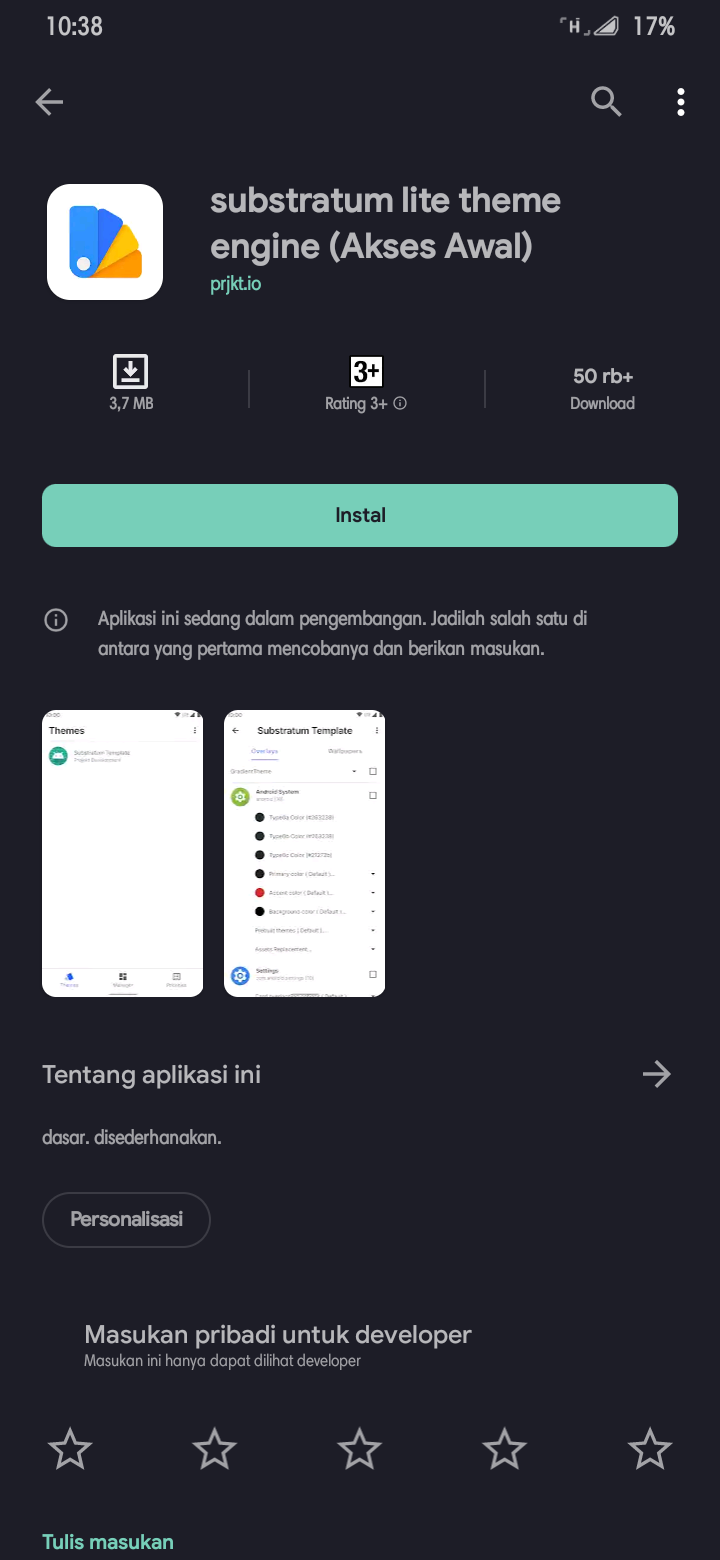The image size is (720, 1560).
Task: Rate the app four stars
Action: [505, 1449]
